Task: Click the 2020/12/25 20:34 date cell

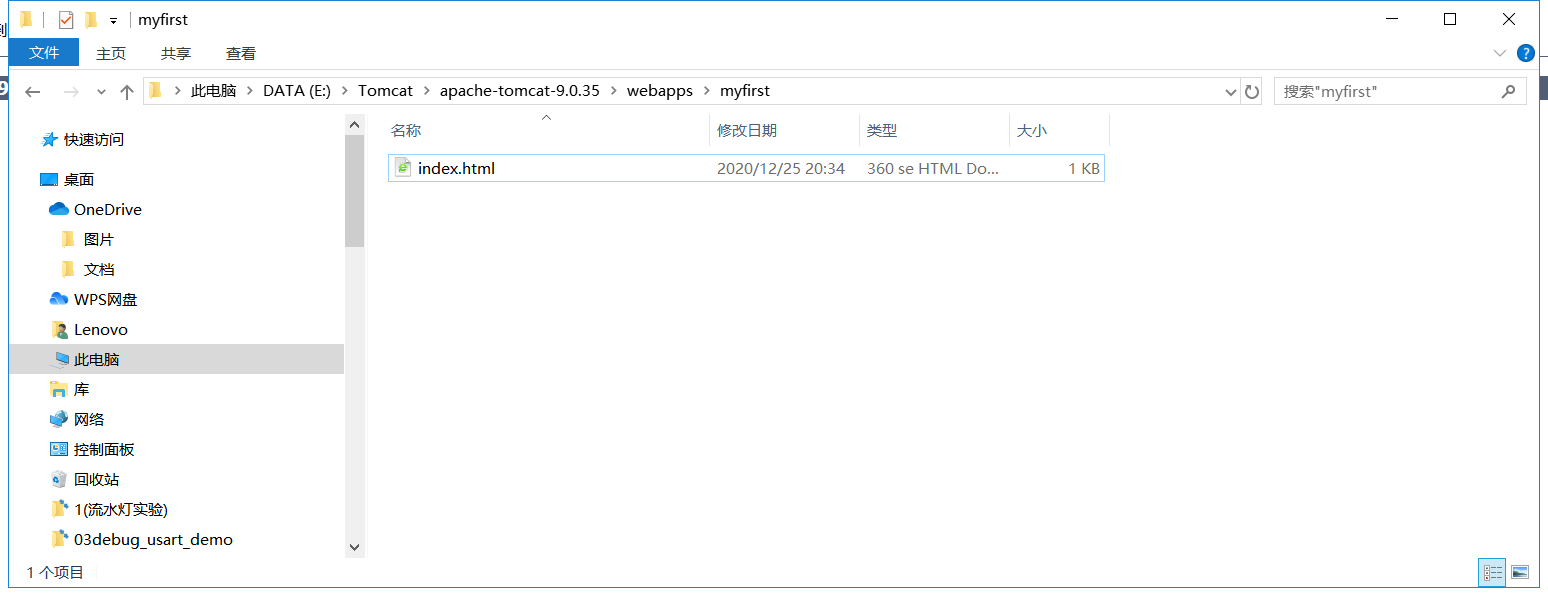Action: (781, 168)
